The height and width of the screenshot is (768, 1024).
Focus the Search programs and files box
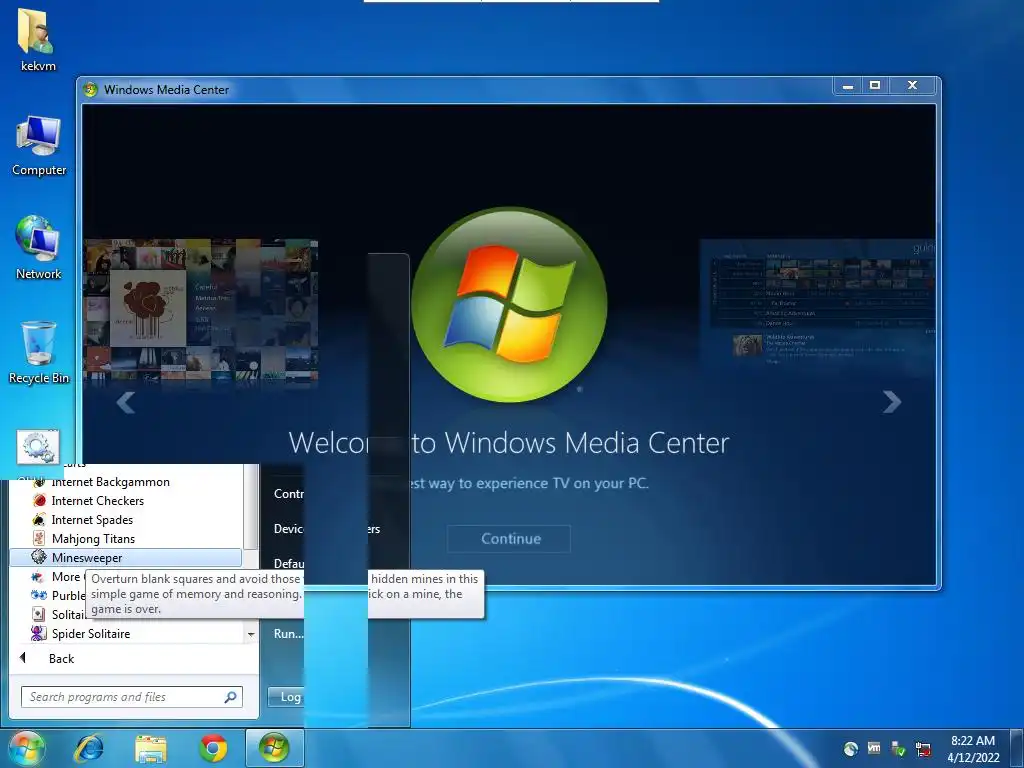pos(131,697)
